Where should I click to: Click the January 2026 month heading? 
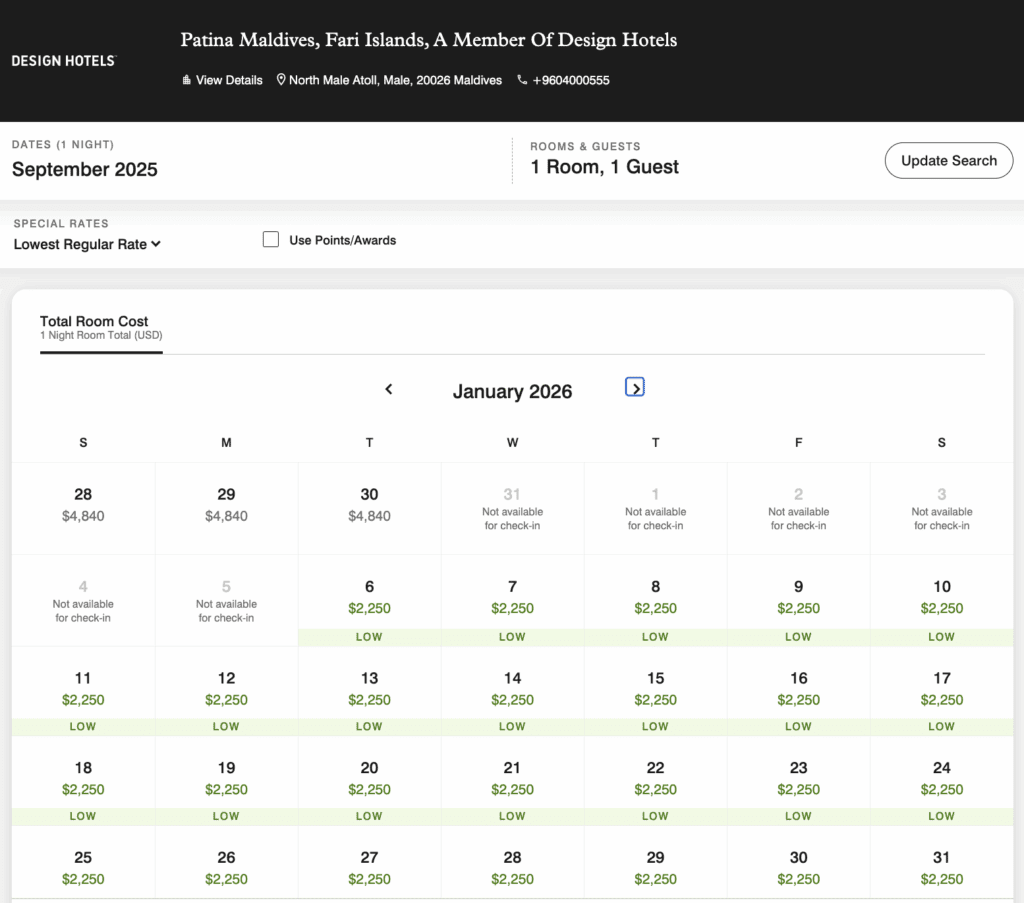coord(512,391)
